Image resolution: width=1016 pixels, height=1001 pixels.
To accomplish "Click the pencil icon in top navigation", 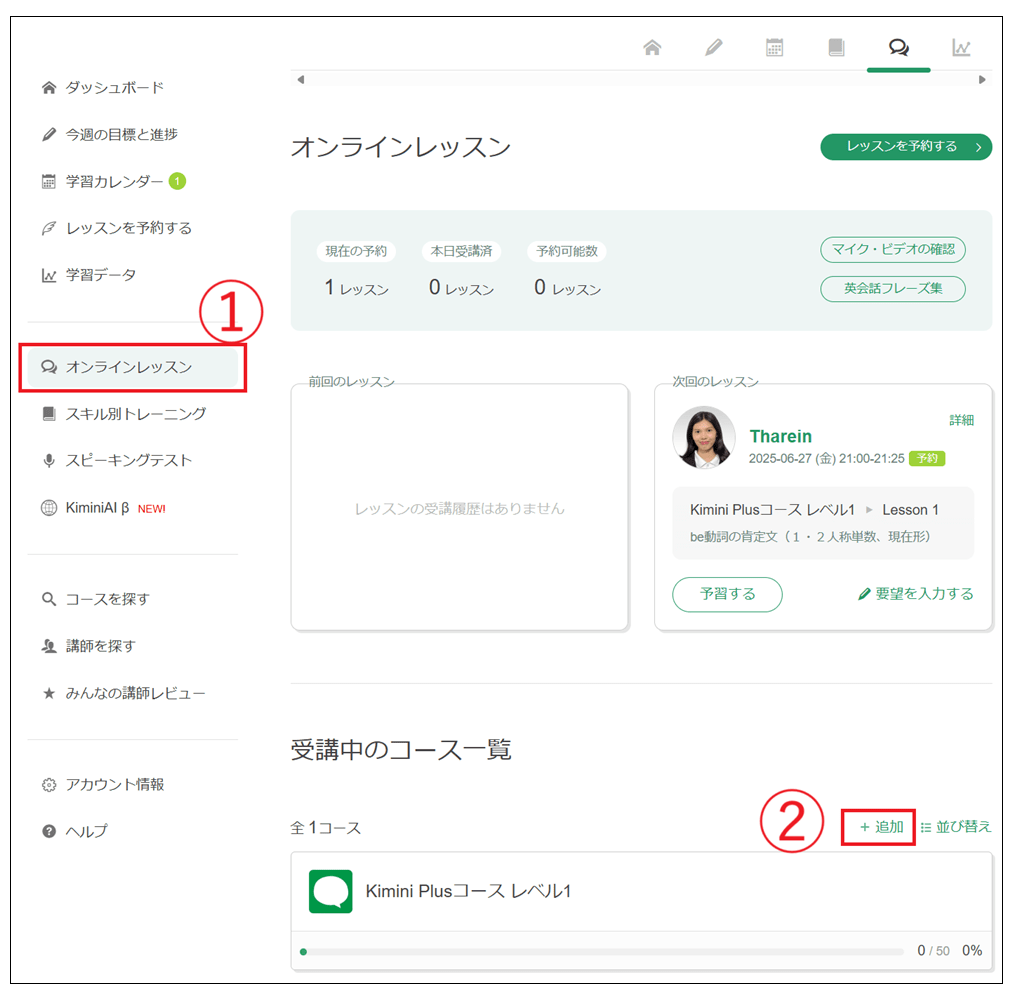I will [713, 48].
